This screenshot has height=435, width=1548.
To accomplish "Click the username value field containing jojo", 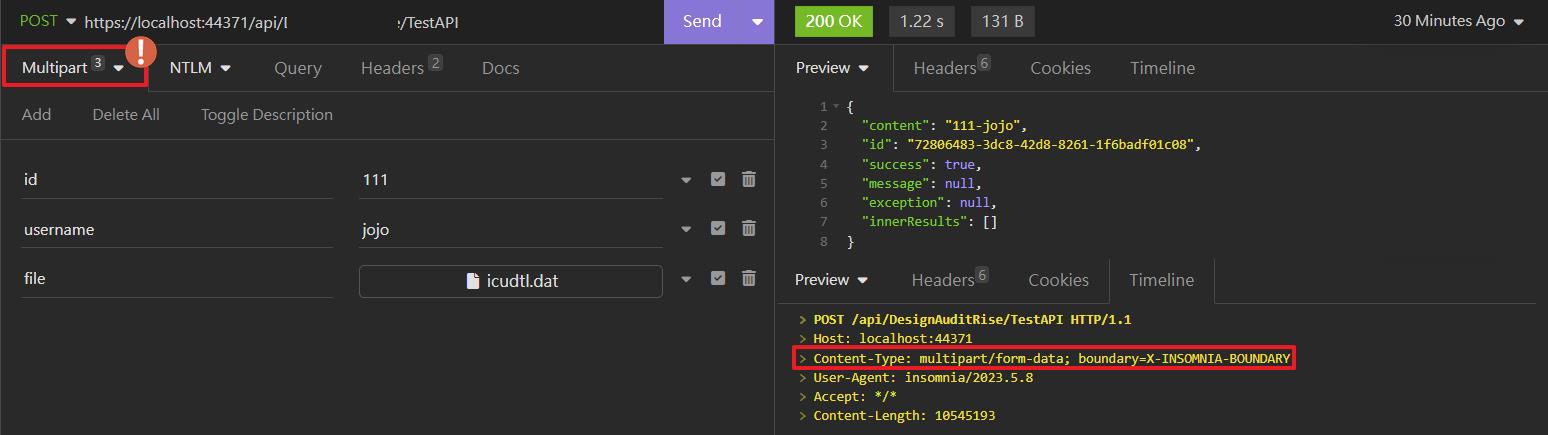I will click(510, 230).
